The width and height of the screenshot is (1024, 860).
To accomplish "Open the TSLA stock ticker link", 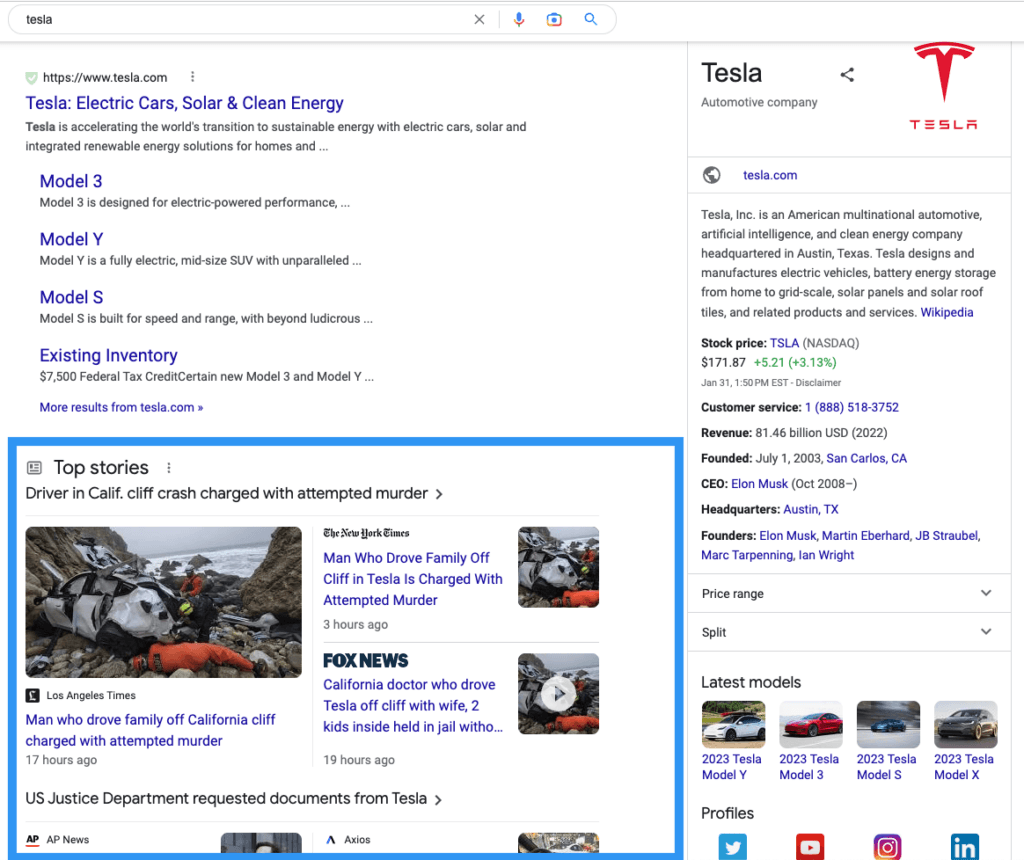I will coord(784,343).
